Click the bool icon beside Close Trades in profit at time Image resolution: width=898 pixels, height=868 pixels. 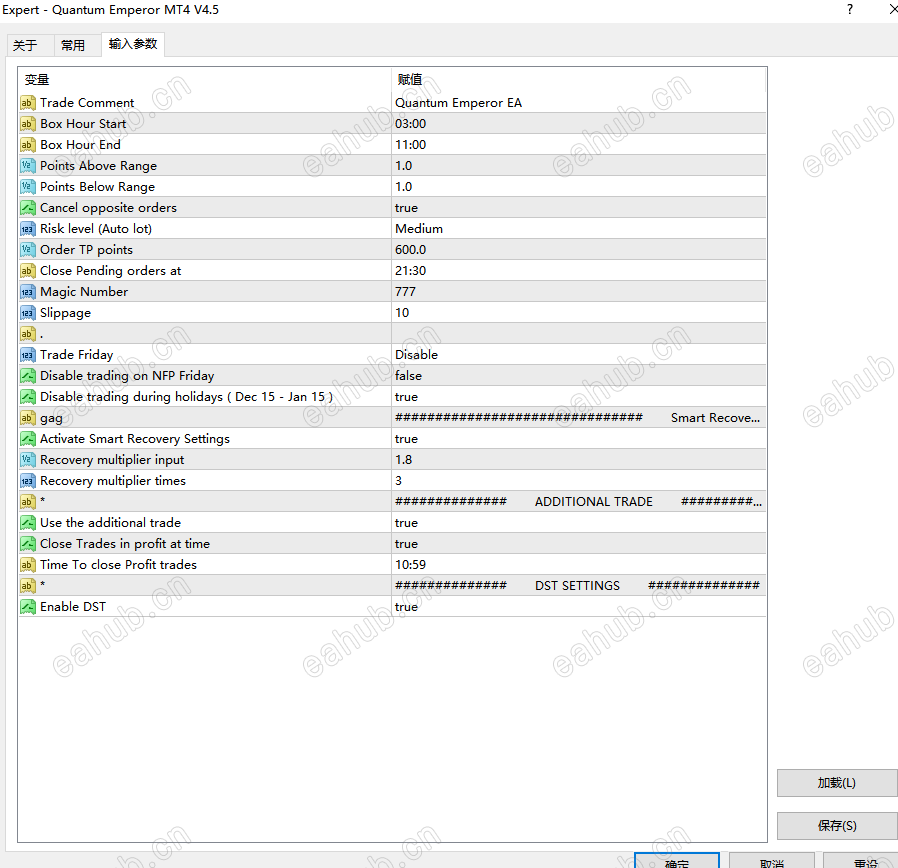pyautogui.click(x=27, y=544)
